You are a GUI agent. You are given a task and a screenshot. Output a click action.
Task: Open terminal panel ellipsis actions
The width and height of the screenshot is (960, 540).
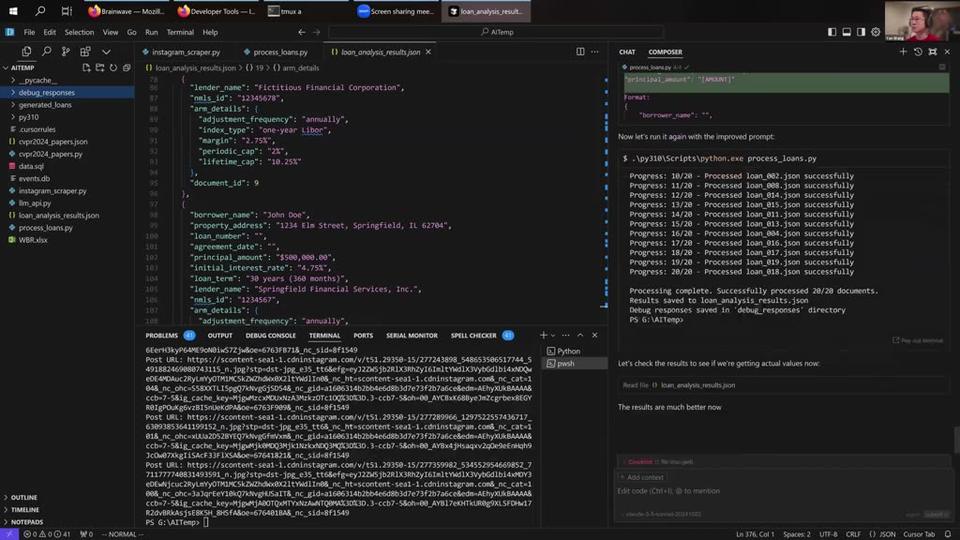pos(566,336)
